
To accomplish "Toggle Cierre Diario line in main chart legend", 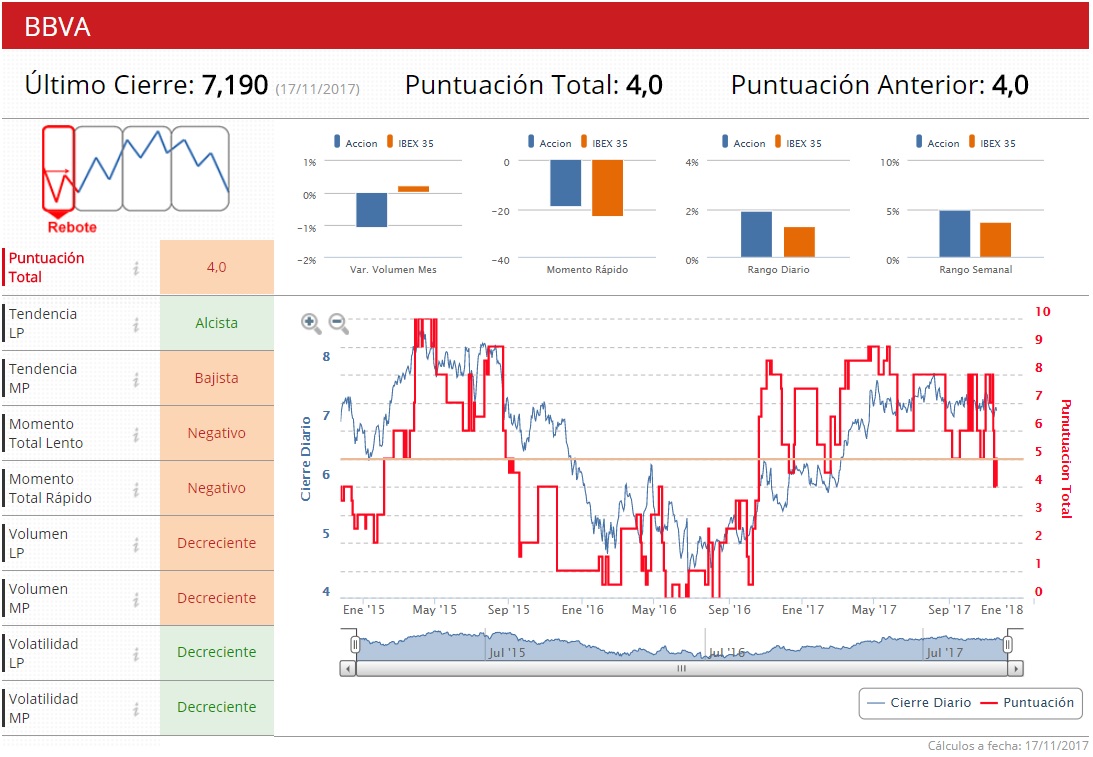I will (x=919, y=703).
